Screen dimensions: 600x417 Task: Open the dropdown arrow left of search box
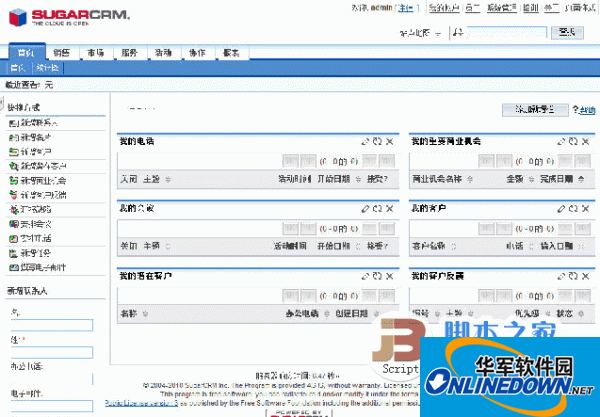coord(438,34)
